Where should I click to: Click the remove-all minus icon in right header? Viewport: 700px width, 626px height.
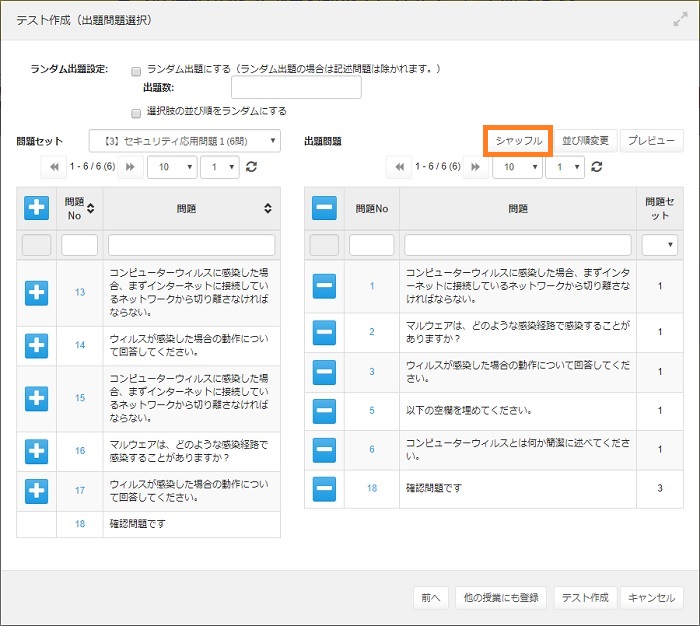click(324, 208)
